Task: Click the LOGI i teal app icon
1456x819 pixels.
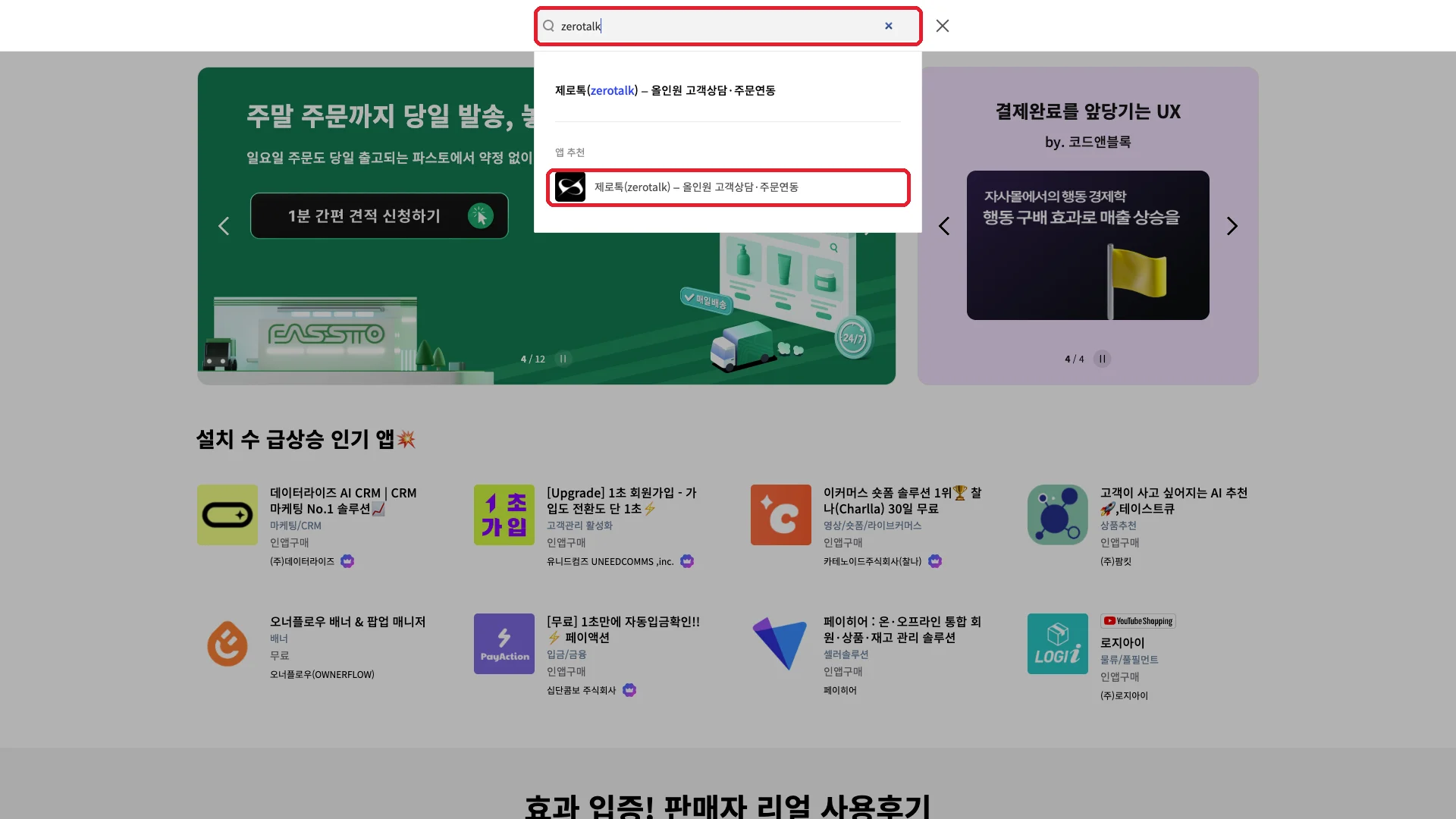Action: point(1058,644)
